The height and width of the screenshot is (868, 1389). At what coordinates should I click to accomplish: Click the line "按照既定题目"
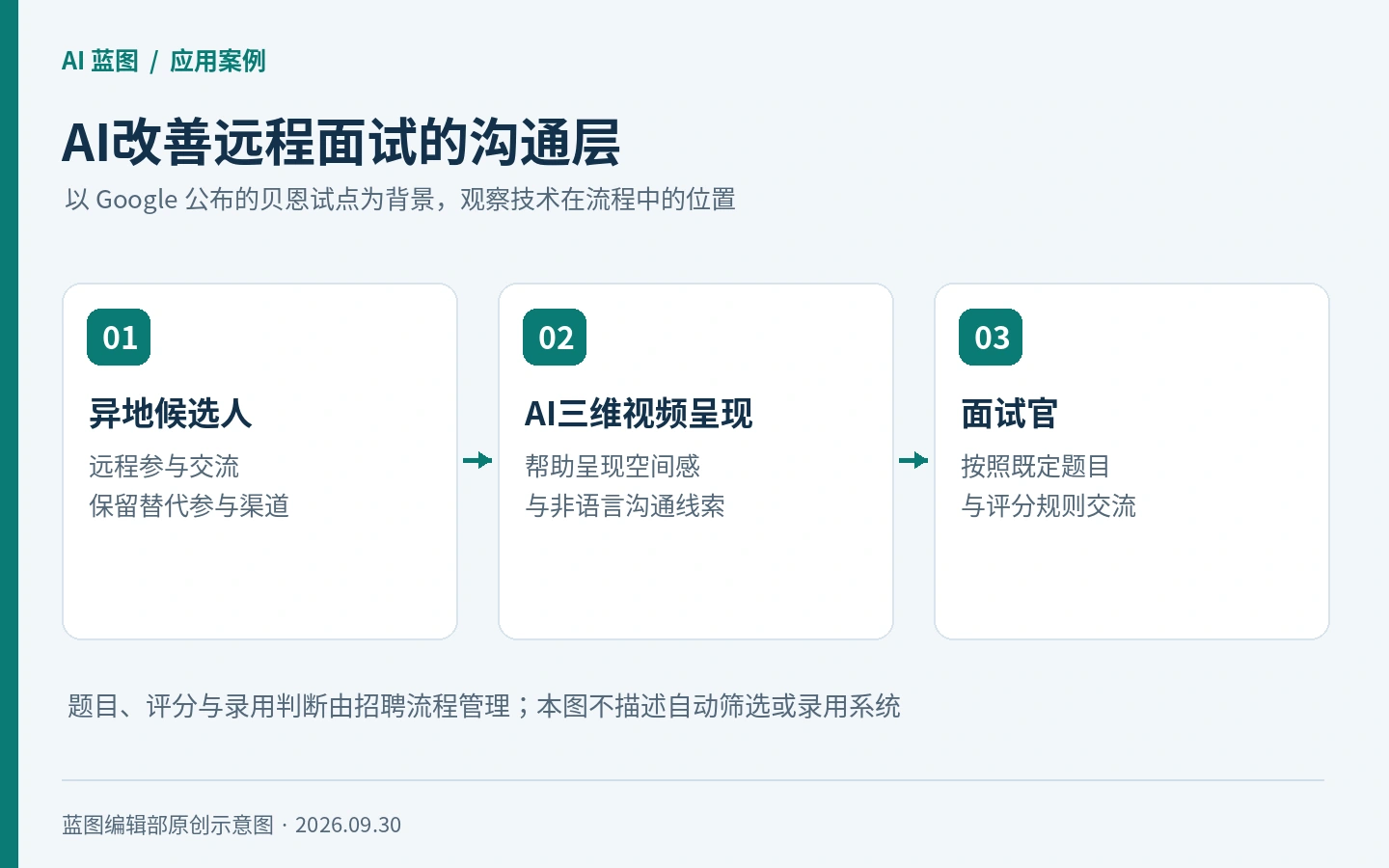tap(1036, 467)
